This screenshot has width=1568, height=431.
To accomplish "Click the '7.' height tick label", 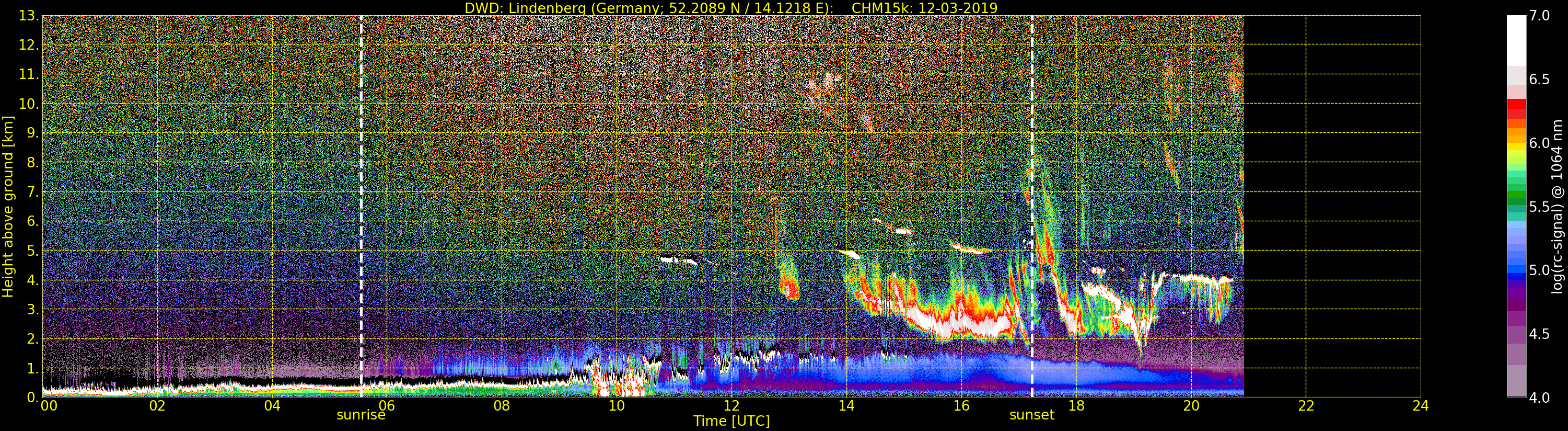I will 32,192.
